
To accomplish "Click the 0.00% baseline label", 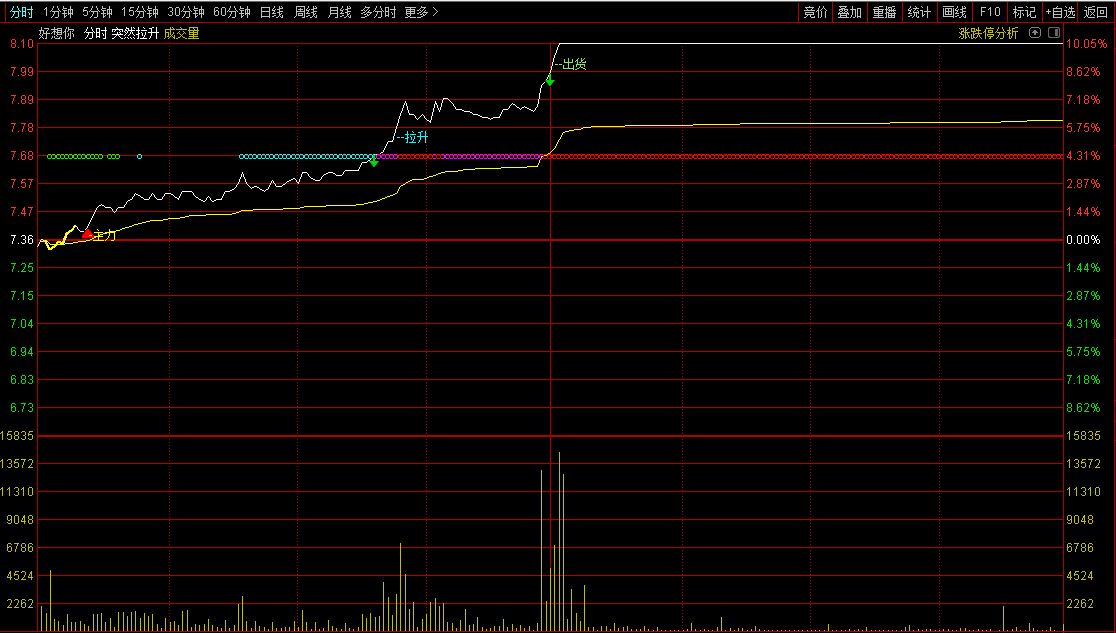I will (x=1083, y=240).
